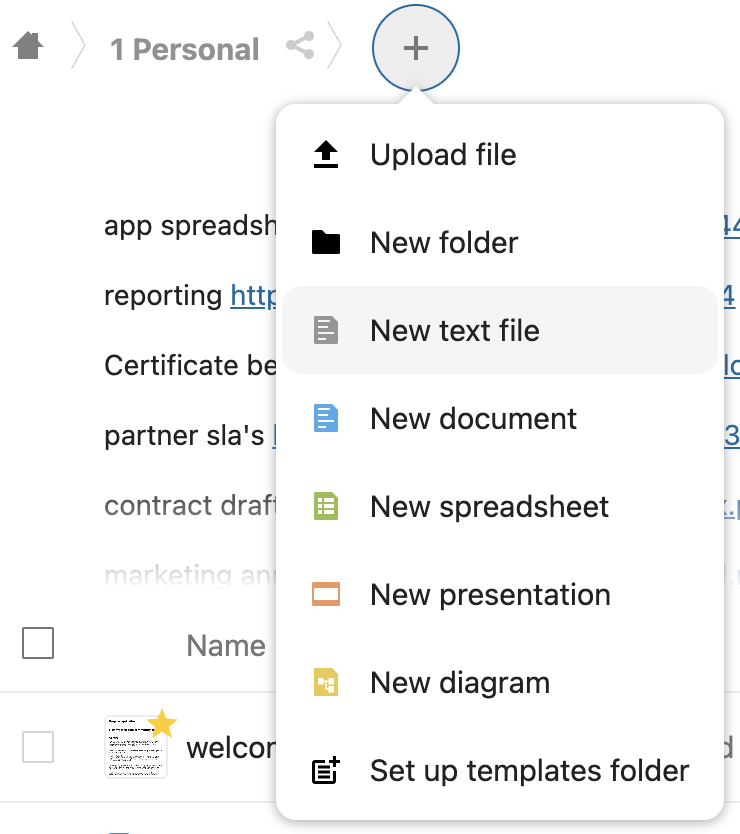Toggle favorite star on welcome file
Screen dimensions: 740x834
(162, 723)
